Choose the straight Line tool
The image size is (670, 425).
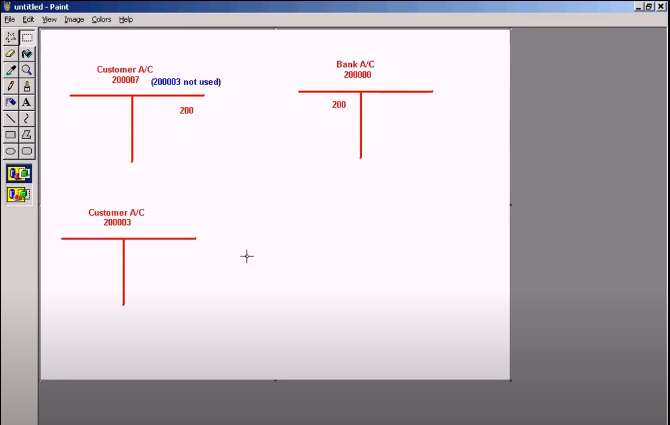point(11,119)
